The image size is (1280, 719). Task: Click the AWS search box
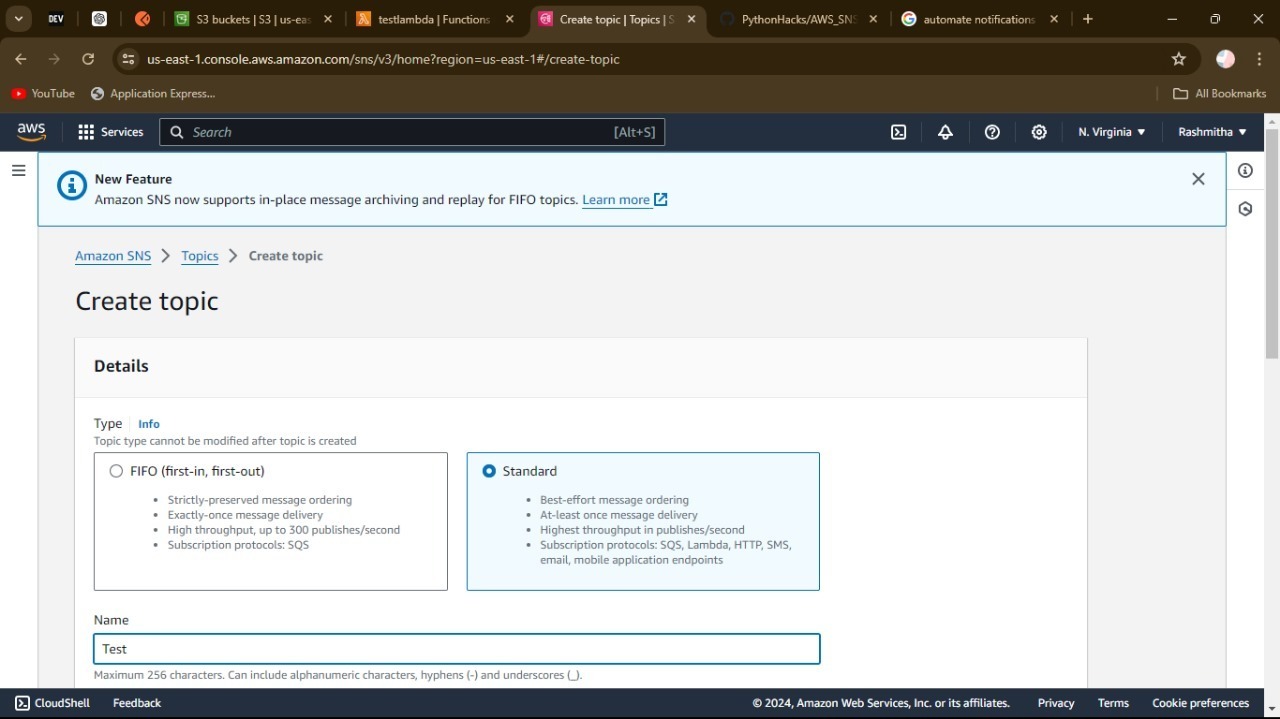412,132
